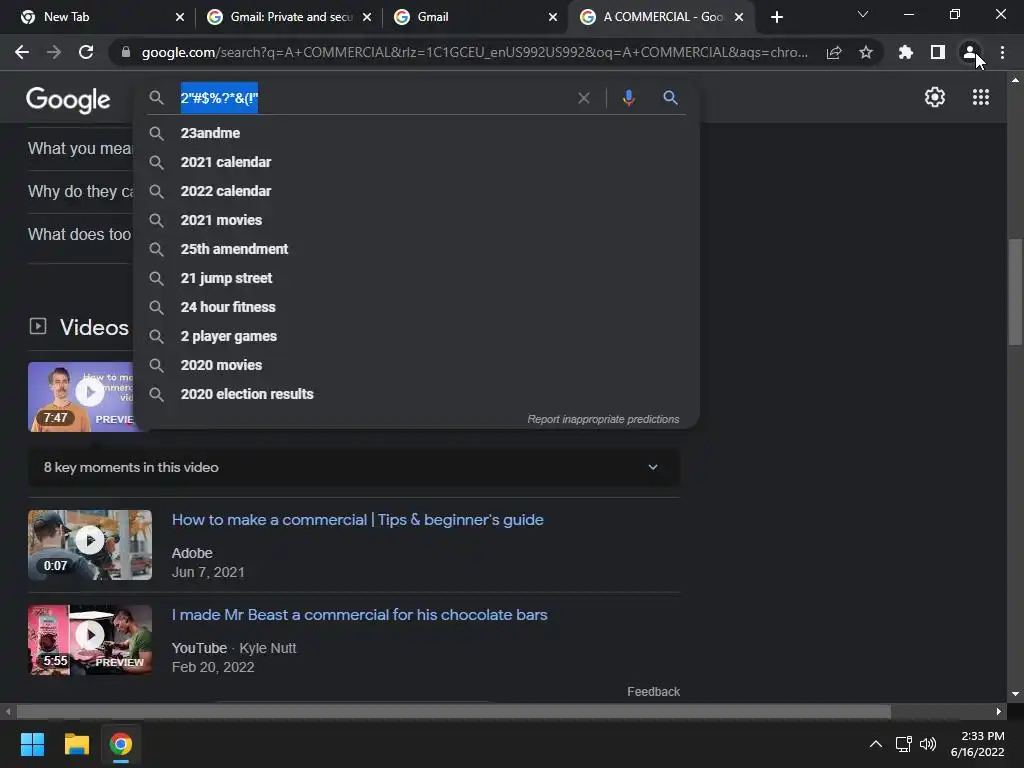Click the URL address bar

[475, 52]
